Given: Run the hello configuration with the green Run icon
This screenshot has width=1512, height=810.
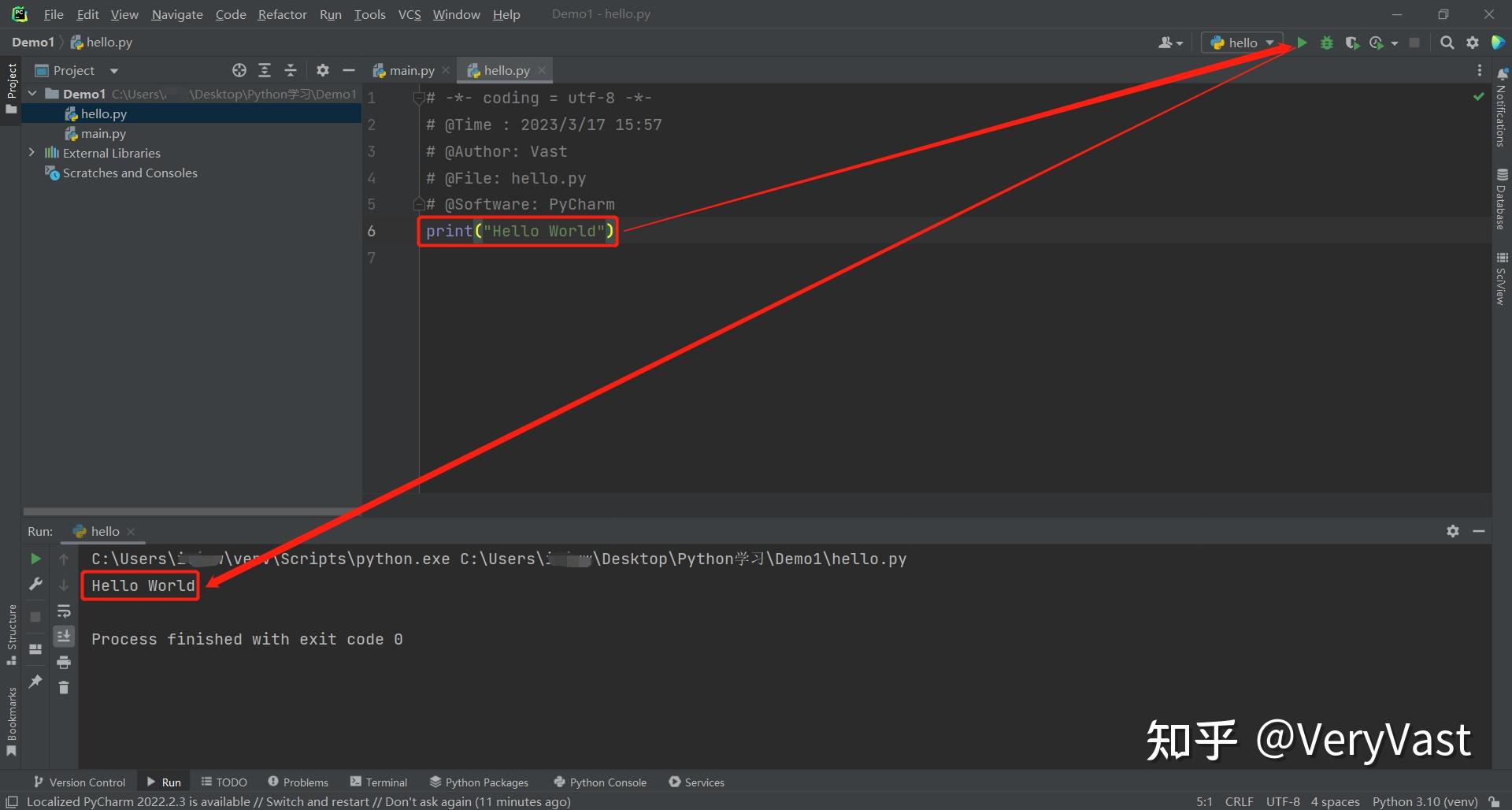Looking at the screenshot, I should click(1303, 43).
